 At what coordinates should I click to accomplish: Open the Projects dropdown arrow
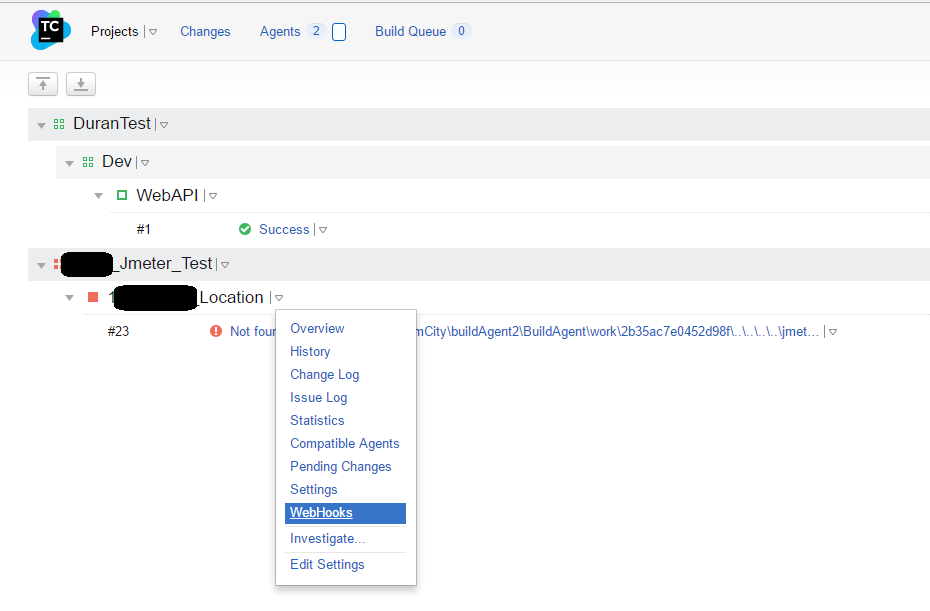tap(153, 32)
